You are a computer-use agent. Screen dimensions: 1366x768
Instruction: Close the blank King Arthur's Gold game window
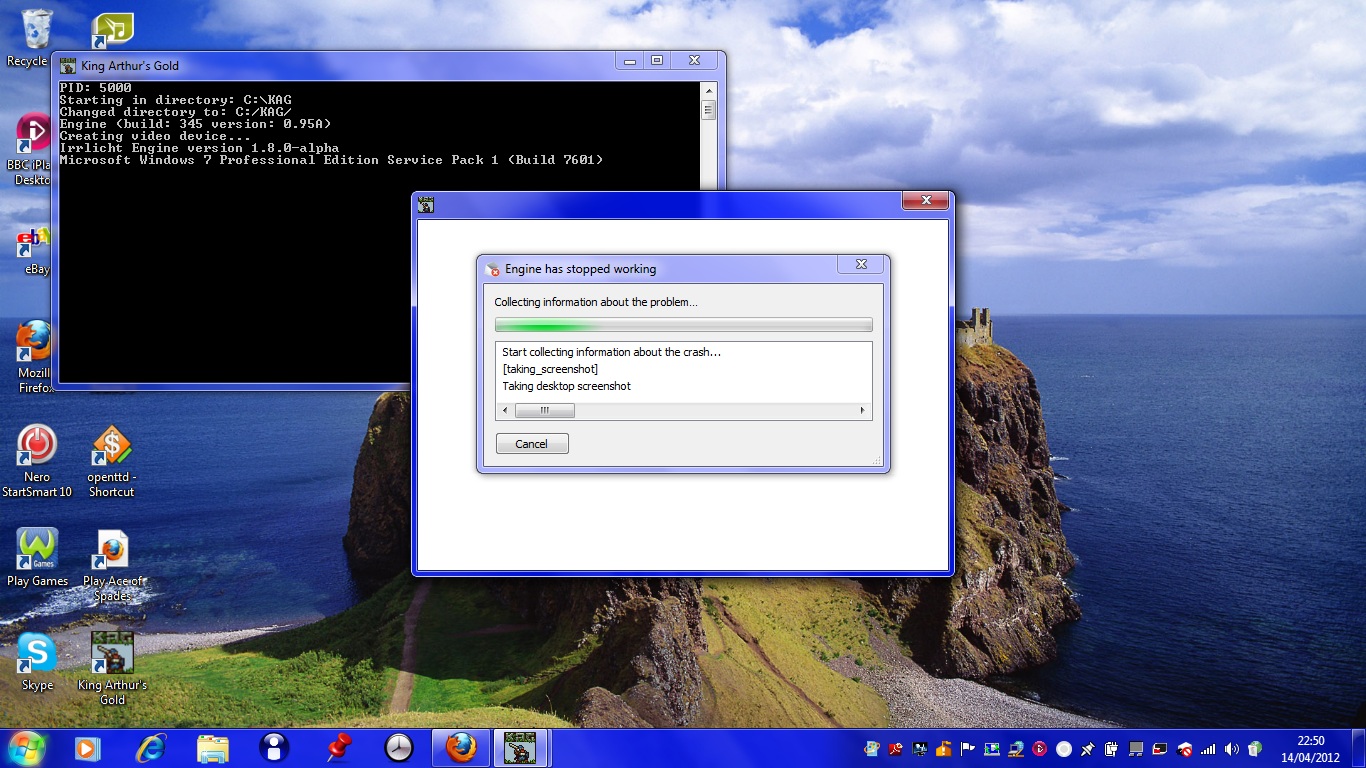coord(925,201)
